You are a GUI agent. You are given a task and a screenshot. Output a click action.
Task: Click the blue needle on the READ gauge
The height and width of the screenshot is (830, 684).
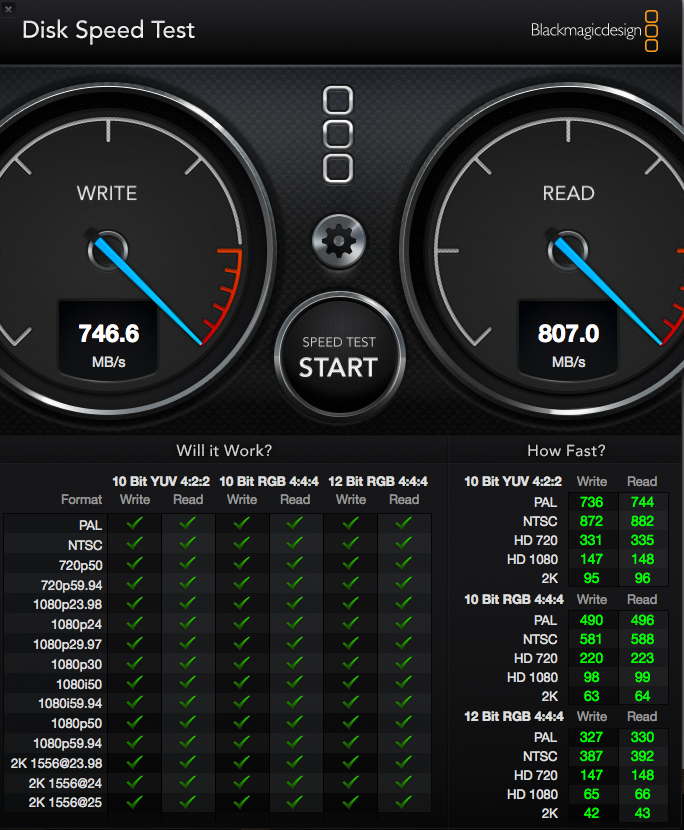click(x=609, y=292)
